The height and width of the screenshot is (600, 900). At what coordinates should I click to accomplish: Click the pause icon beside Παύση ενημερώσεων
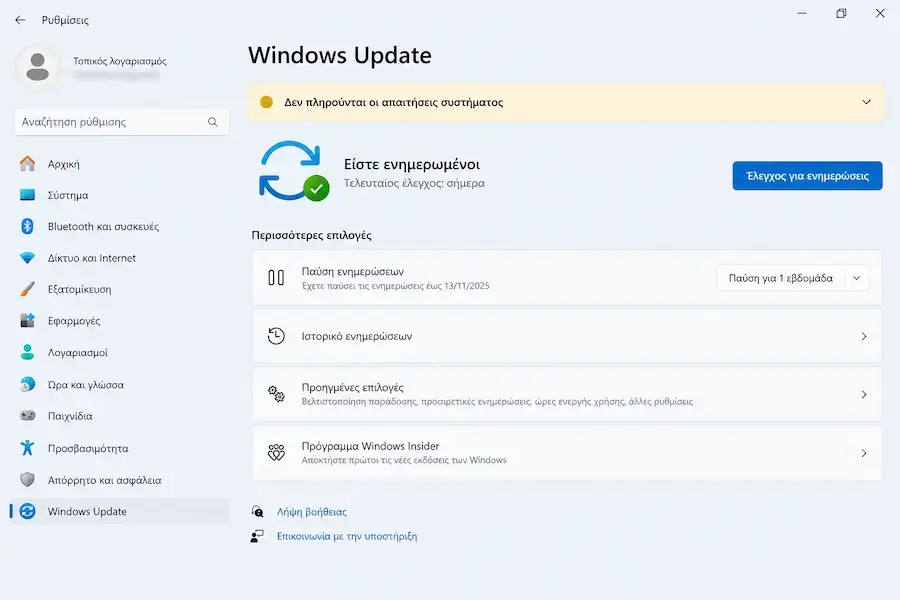[276, 278]
